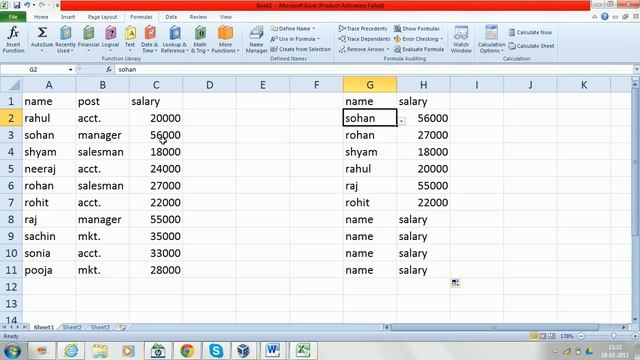Screen dimensions: 640x360
Task: Open Google Chrome from taskbar
Action: point(187,351)
